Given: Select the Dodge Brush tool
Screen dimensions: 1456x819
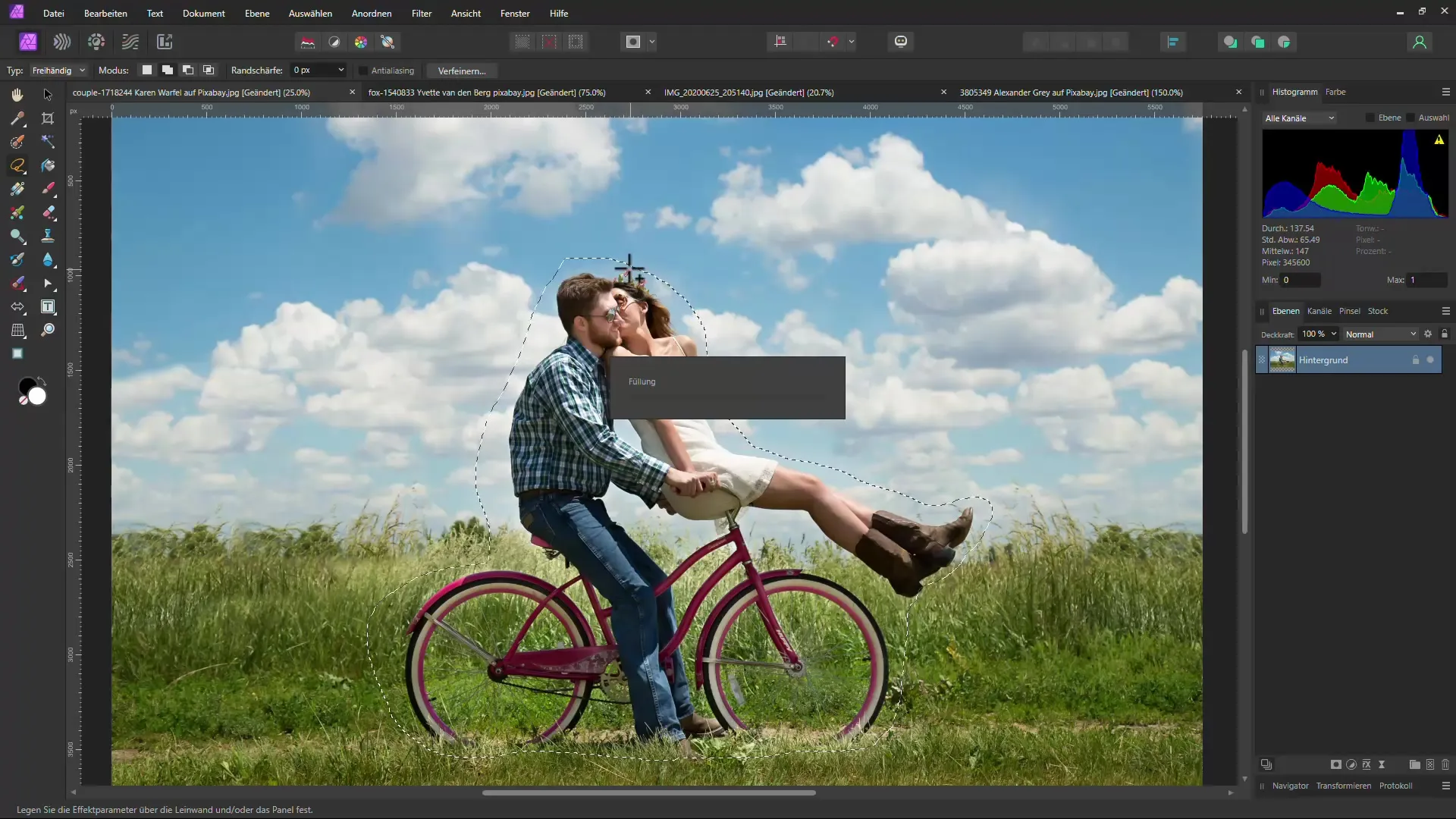Looking at the screenshot, I should click(17, 236).
